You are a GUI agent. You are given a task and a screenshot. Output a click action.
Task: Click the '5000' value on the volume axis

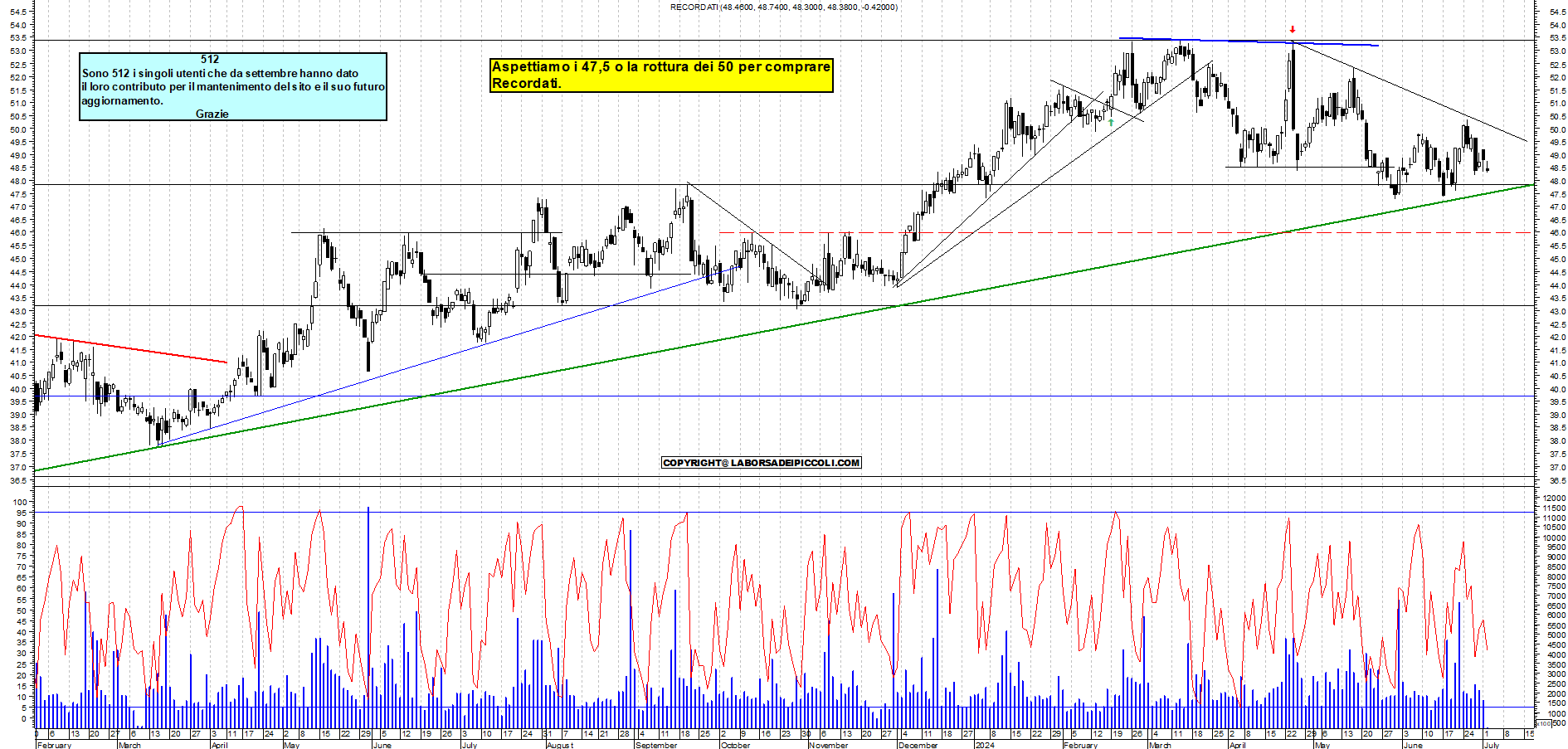tap(1556, 635)
